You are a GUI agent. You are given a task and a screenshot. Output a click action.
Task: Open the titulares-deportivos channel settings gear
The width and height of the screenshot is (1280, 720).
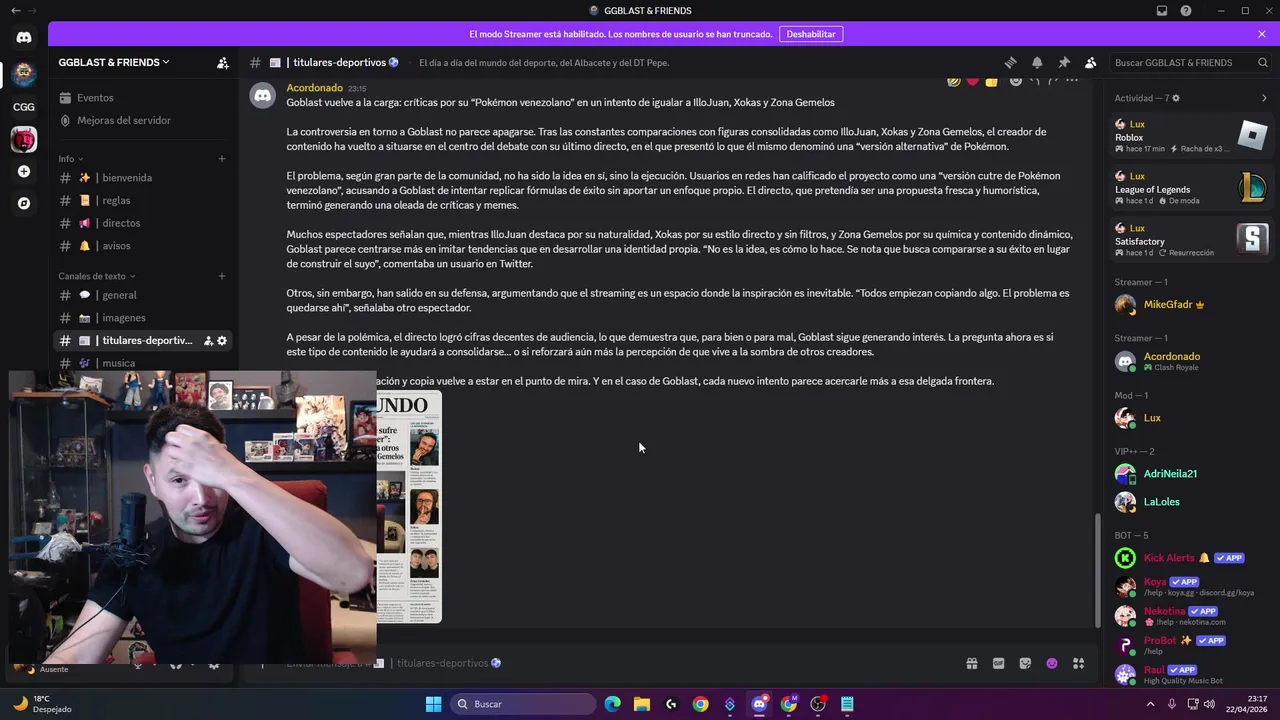[x=222, y=341]
